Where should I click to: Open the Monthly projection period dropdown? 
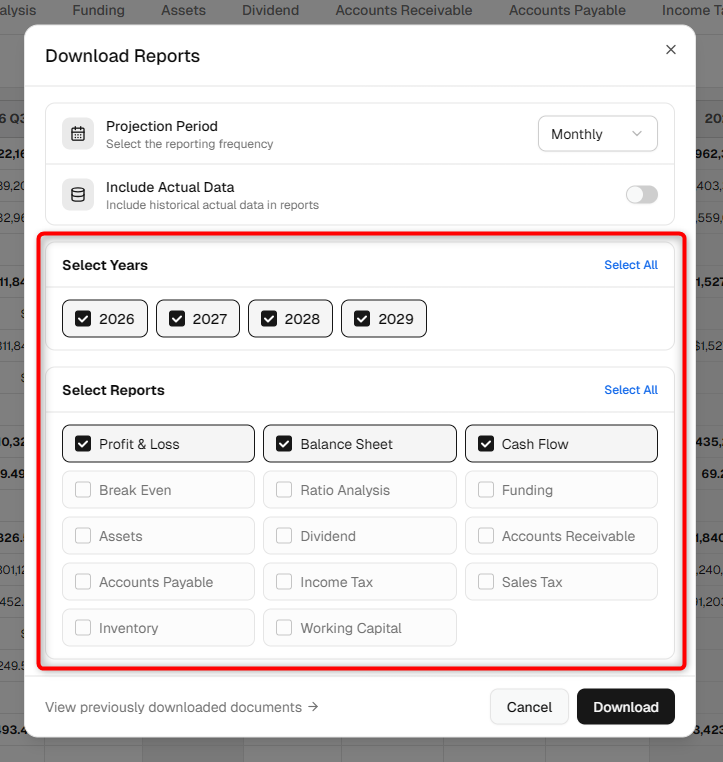598,134
